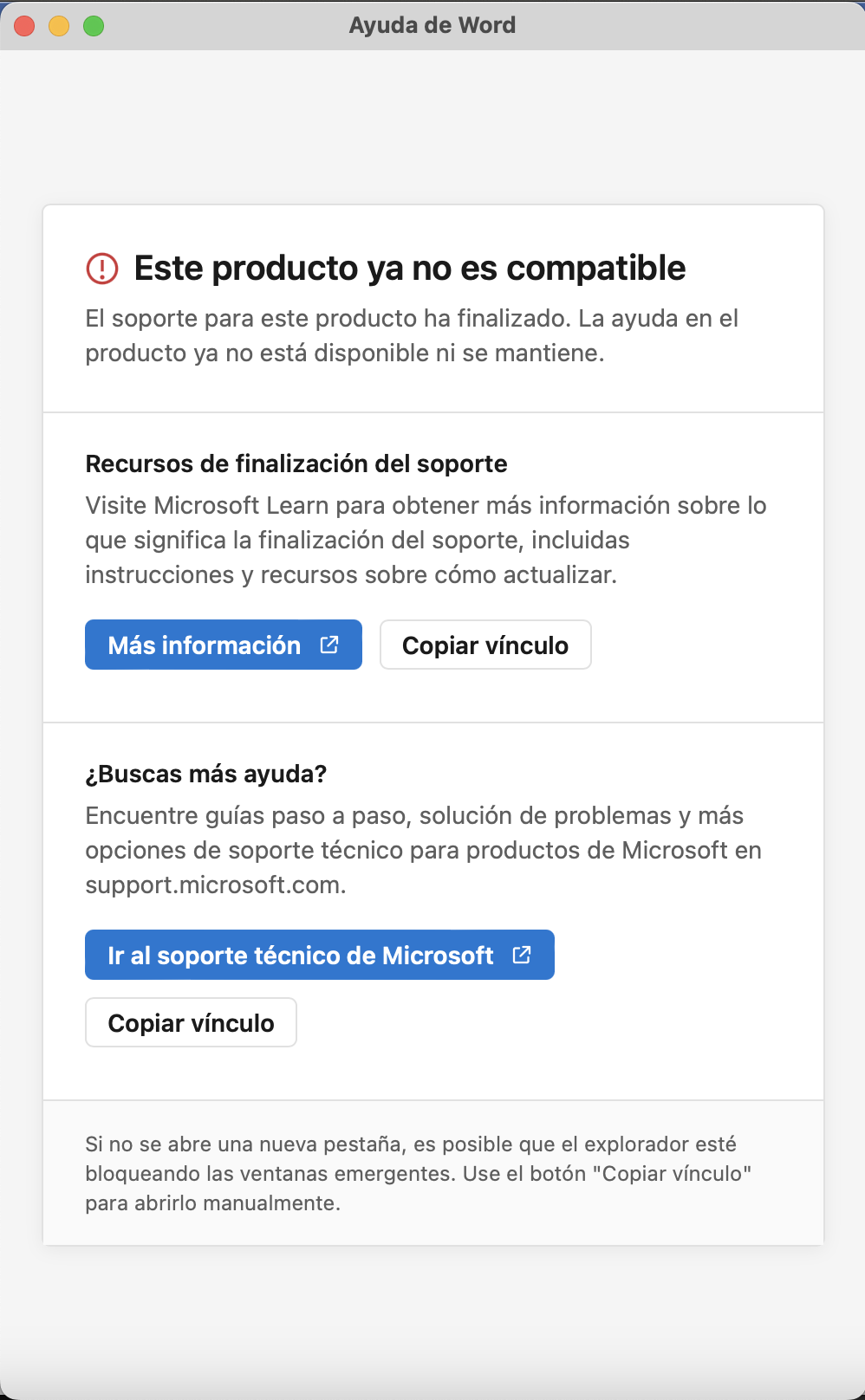Click the ¿Buscas más ayuda? heading
Image resolution: width=865 pixels, height=1400 pixels.
pos(206,774)
